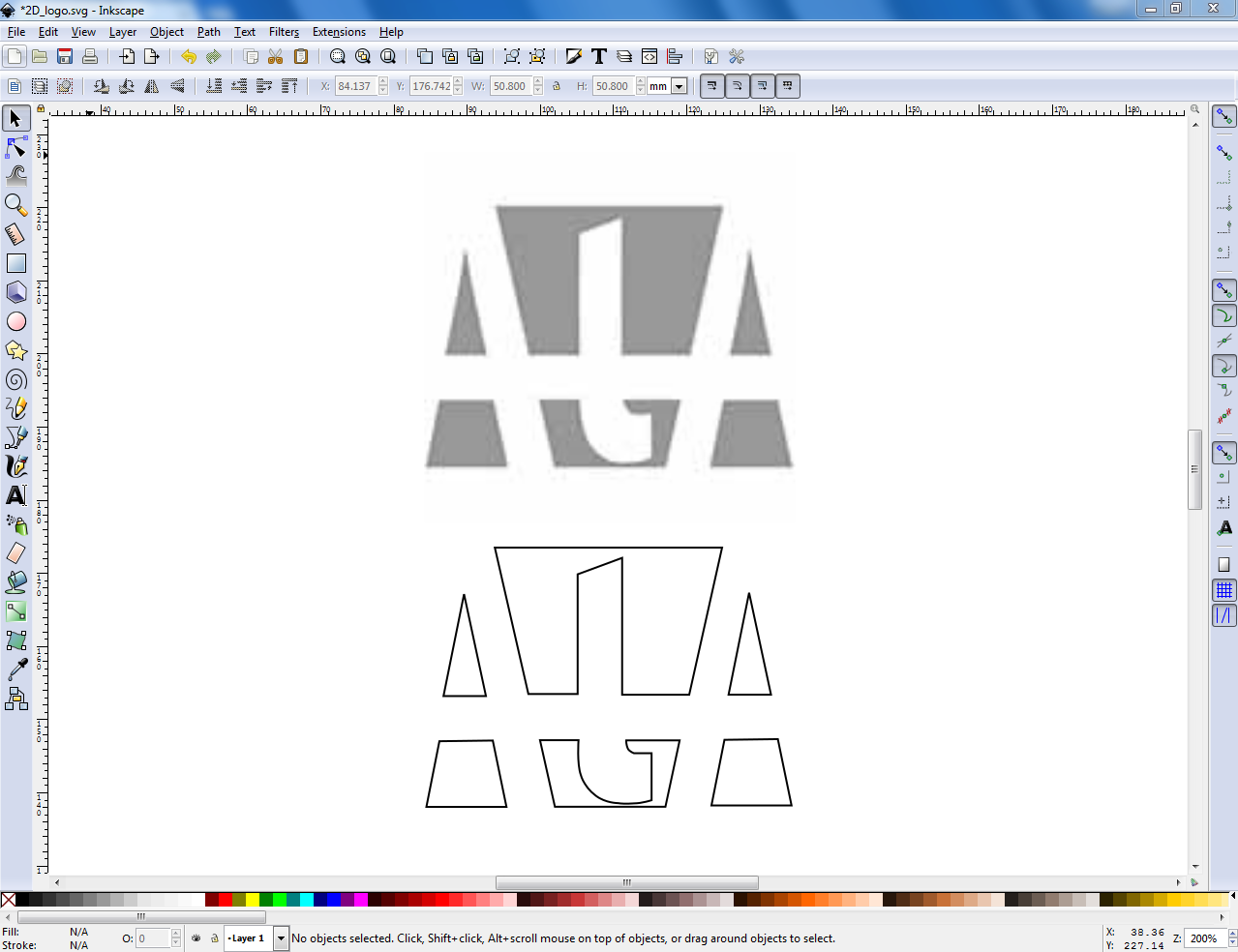1238x952 pixels.
Task: Select the Spray tool
Action: (16, 524)
